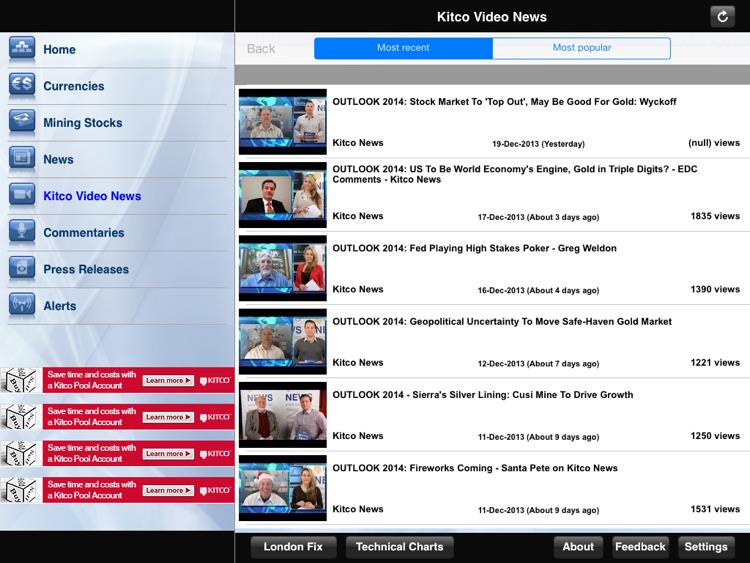Viewport: 750px width, 563px height.
Task: Select Kitco Video News label
Action: point(92,196)
